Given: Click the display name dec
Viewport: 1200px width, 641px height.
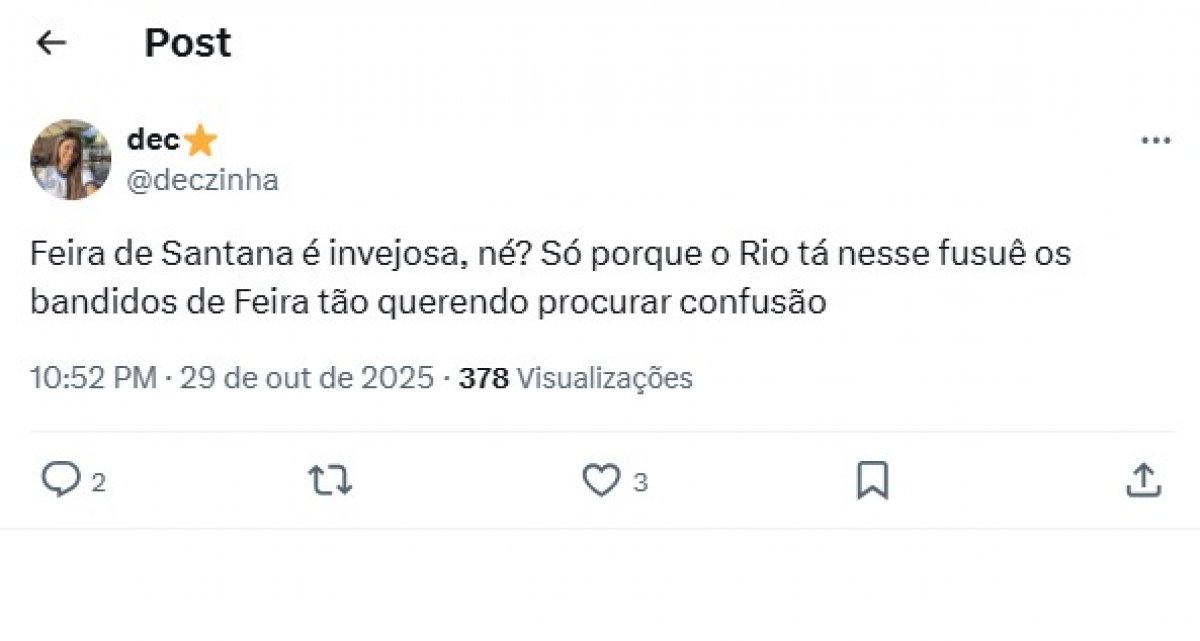Looking at the screenshot, I should [152, 141].
